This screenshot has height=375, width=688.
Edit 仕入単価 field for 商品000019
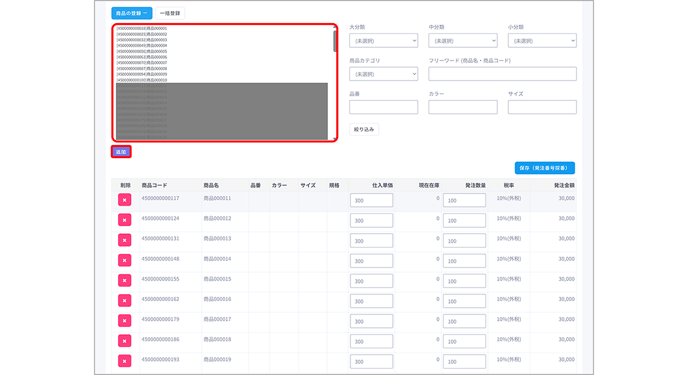point(371,362)
